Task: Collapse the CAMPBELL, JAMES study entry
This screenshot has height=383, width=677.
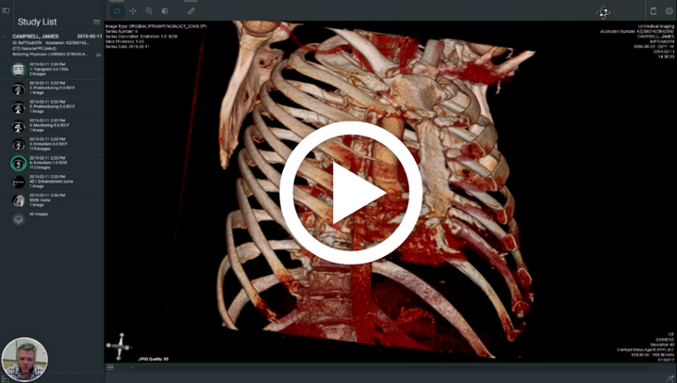Action: pyautogui.click(x=4, y=37)
